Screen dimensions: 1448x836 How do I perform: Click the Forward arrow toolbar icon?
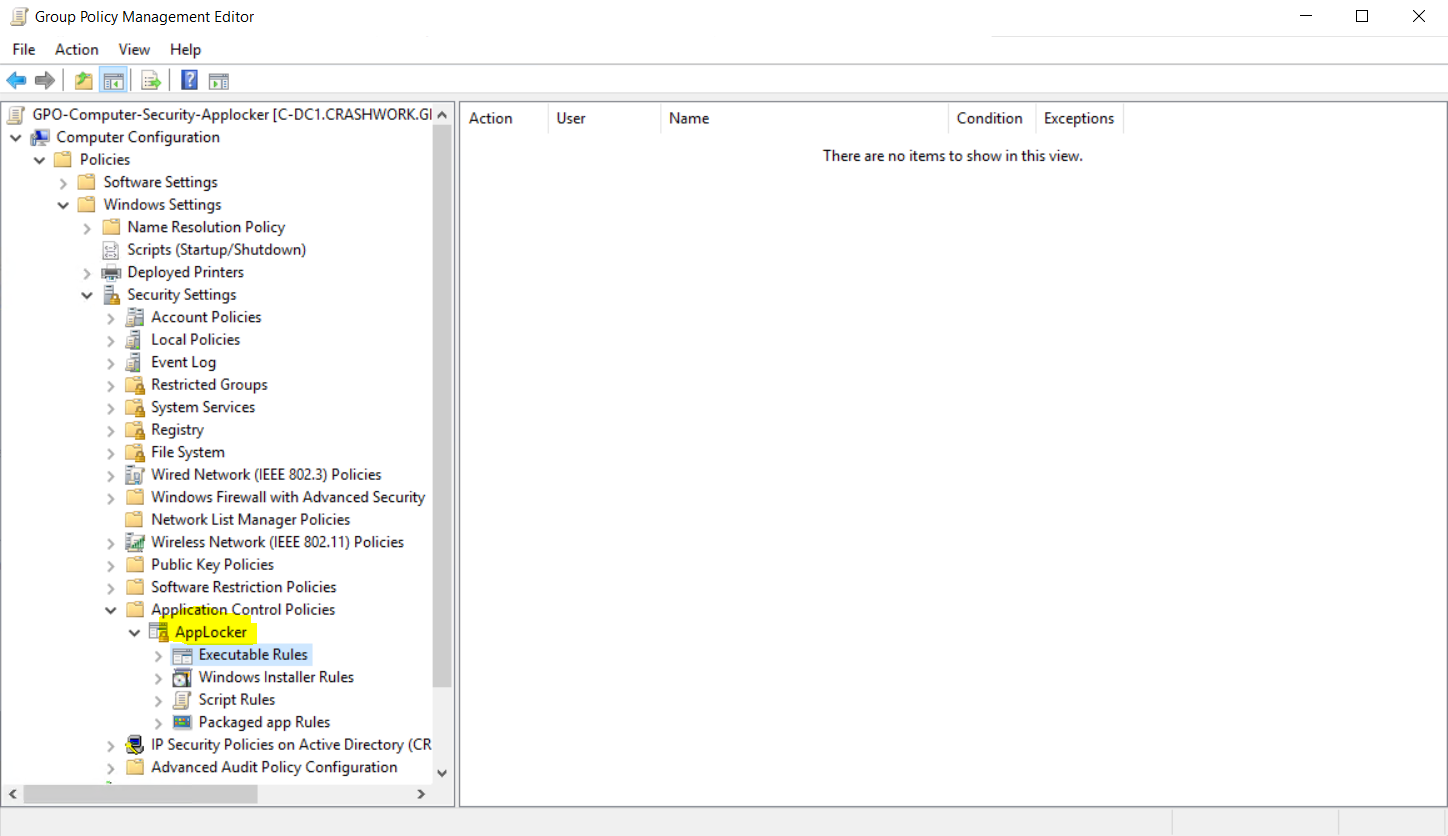pyautogui.click(x=44, y=81)
